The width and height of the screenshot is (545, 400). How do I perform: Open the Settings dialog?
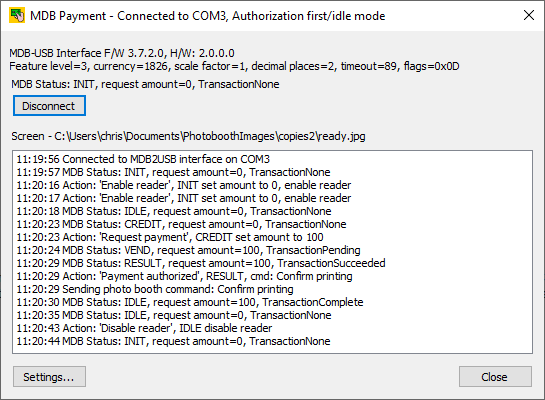[49, 377]
